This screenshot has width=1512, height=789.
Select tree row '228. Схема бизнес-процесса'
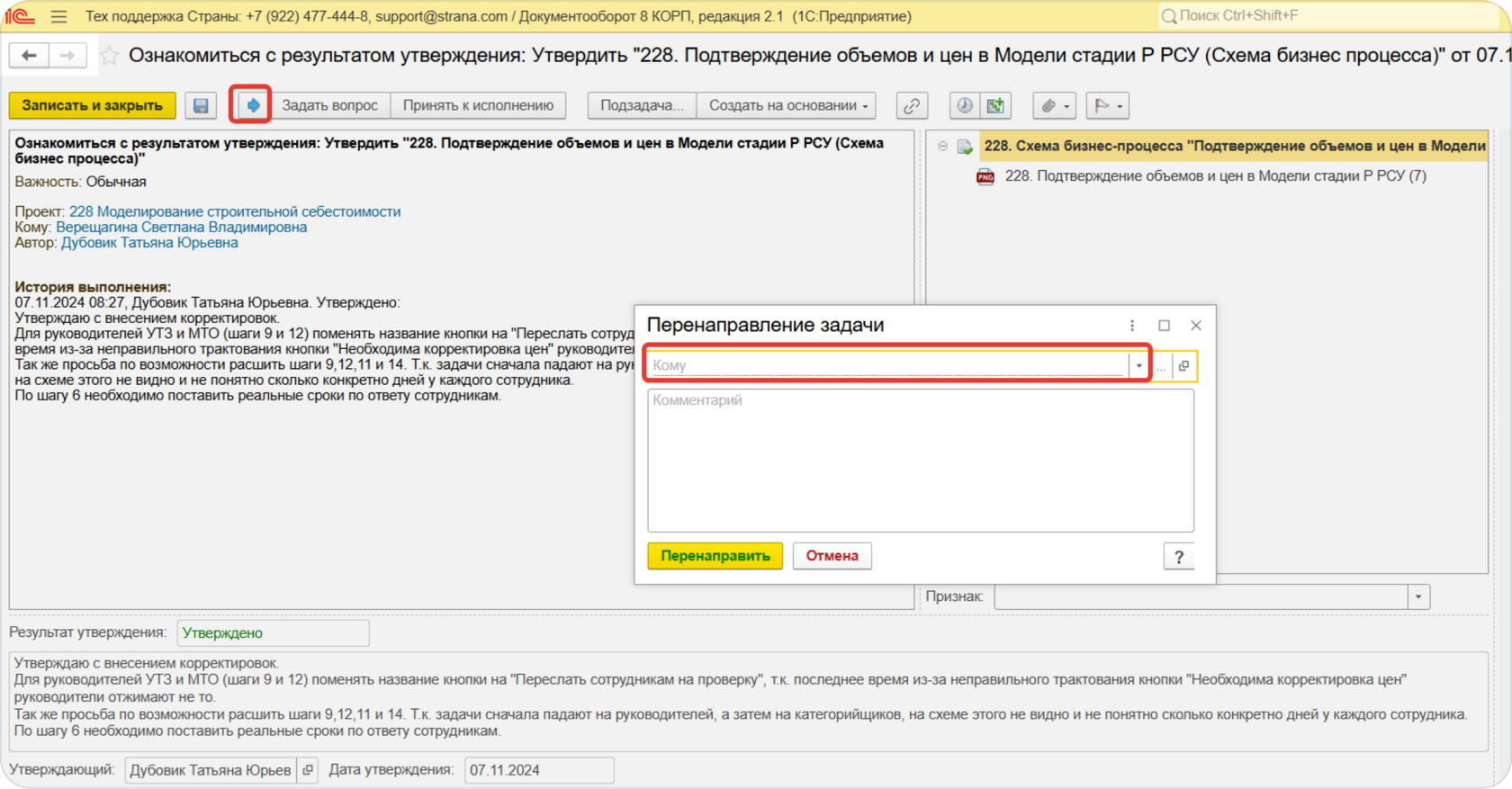tap(1233, 146)
